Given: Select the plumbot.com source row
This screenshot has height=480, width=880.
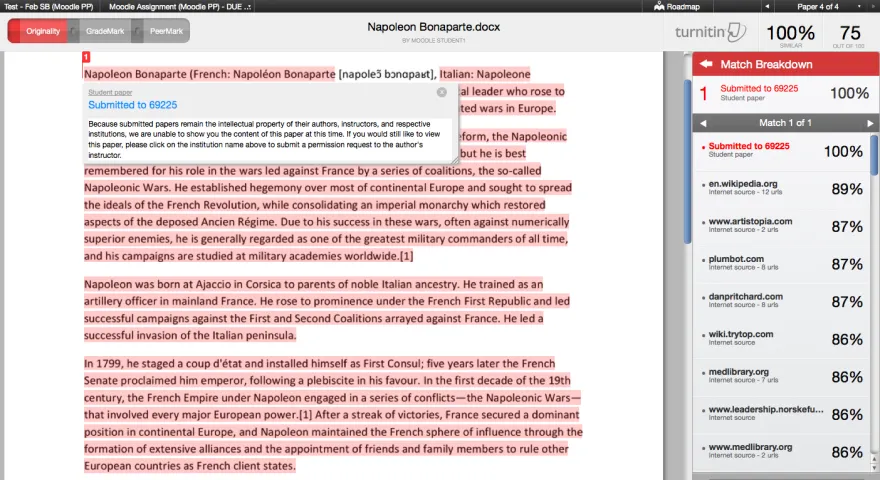Looking at the screenshot, I should click(781, 263).
